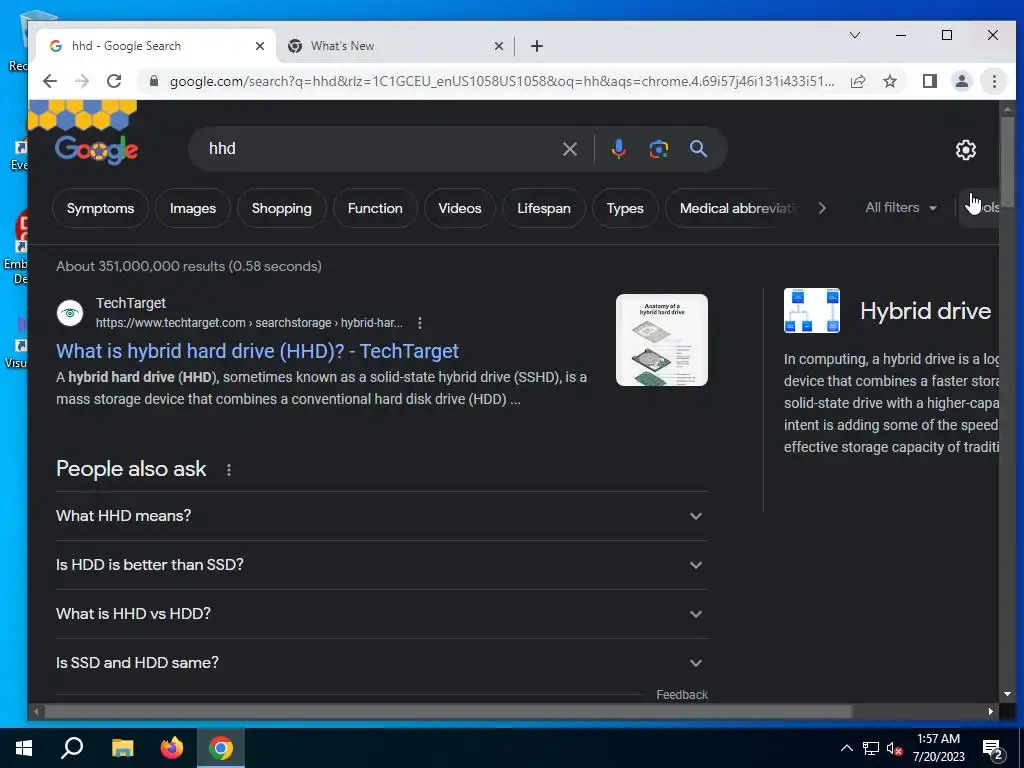
Task: Open tab search dropdown arrow
Action: pos(854,35)
